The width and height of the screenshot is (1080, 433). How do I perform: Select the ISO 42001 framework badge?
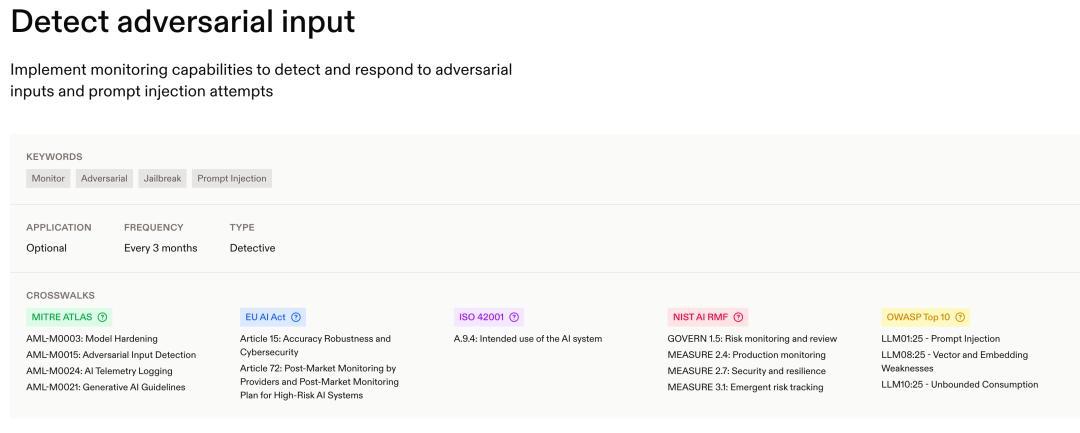tap(489, 317)
